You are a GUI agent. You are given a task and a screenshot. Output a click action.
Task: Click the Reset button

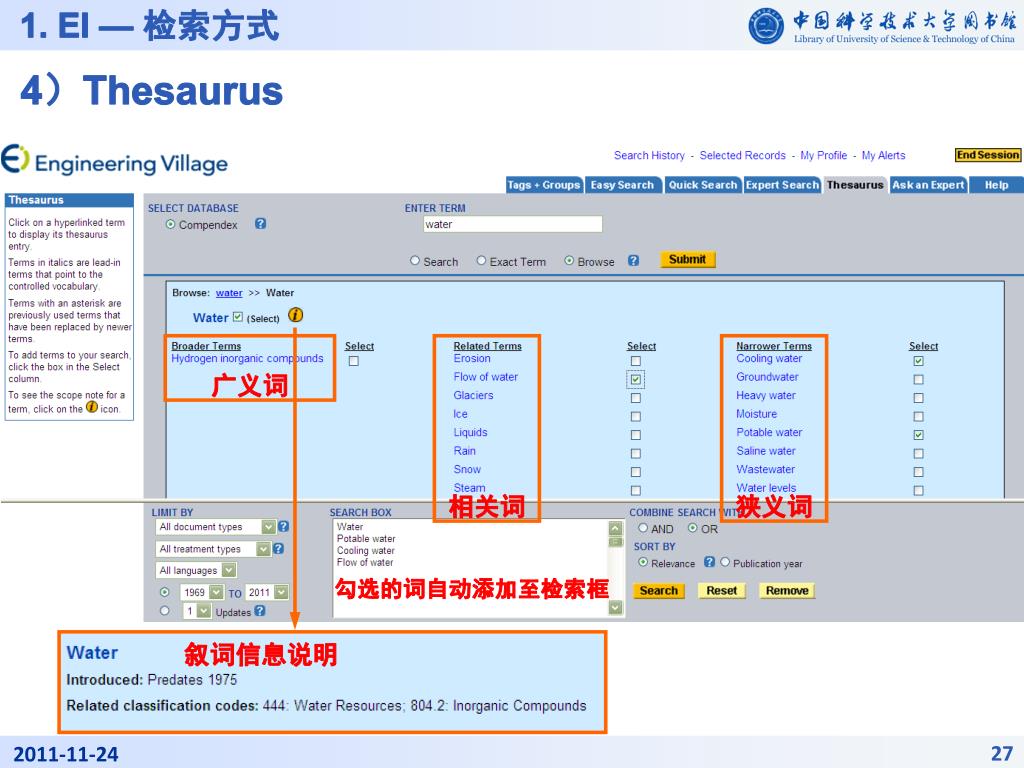(722, 590)
